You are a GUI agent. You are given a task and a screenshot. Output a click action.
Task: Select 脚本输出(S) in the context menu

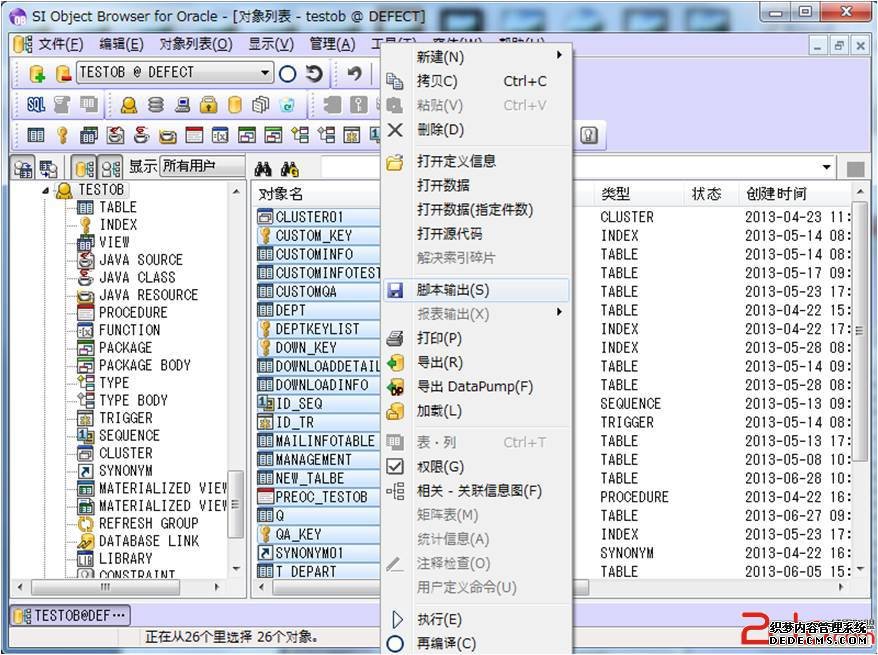453,290
